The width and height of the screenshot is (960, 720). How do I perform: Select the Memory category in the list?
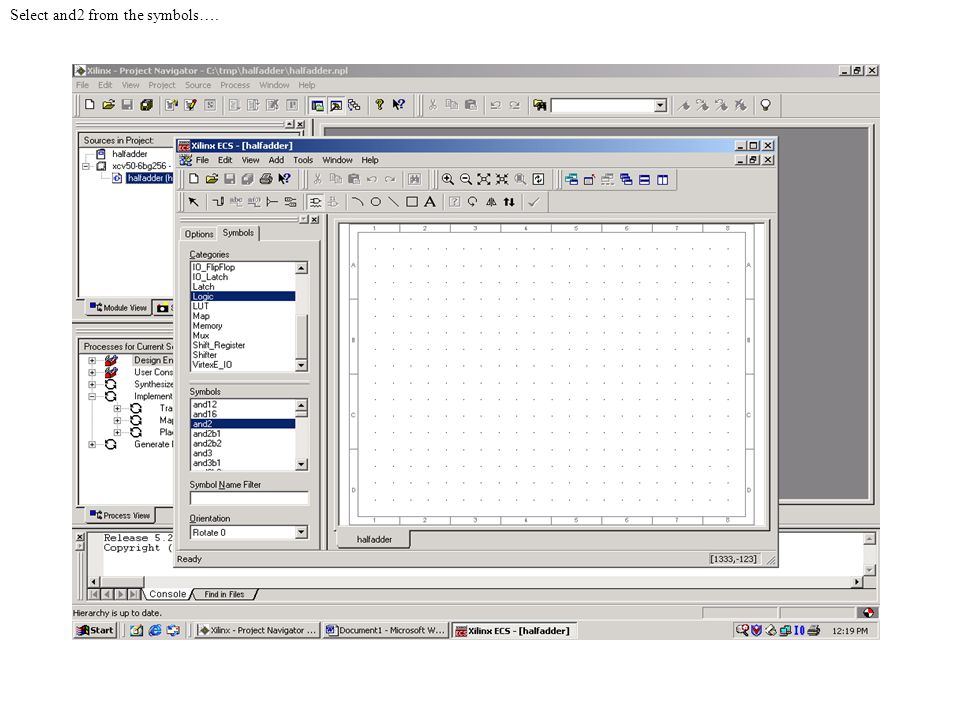click(x=243, y=326)
